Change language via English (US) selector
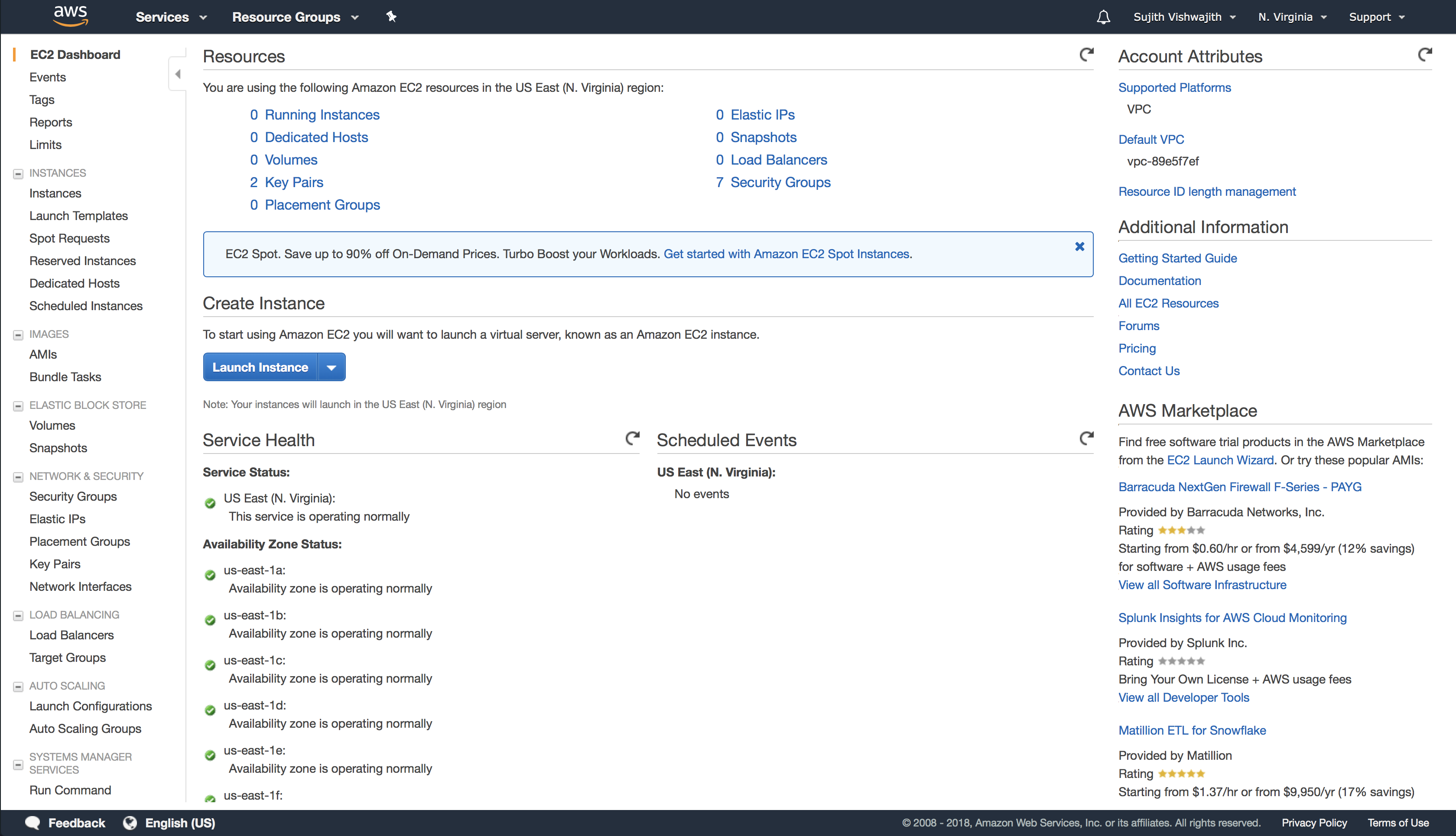Screen dimensions: 1456x836 click(x=180, y=823)
